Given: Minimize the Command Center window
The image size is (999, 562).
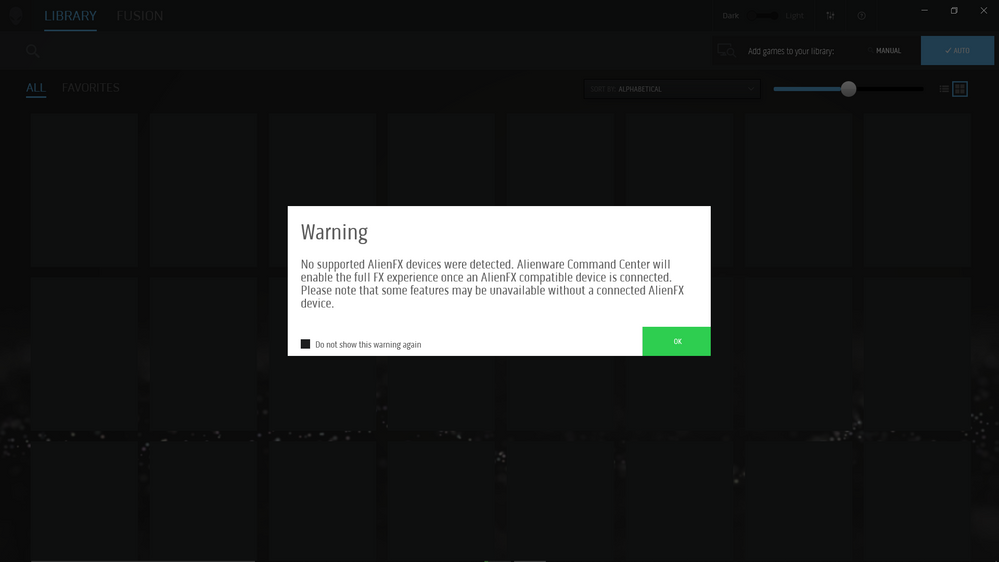Looking at the screenshot, I should click(924, 11).
